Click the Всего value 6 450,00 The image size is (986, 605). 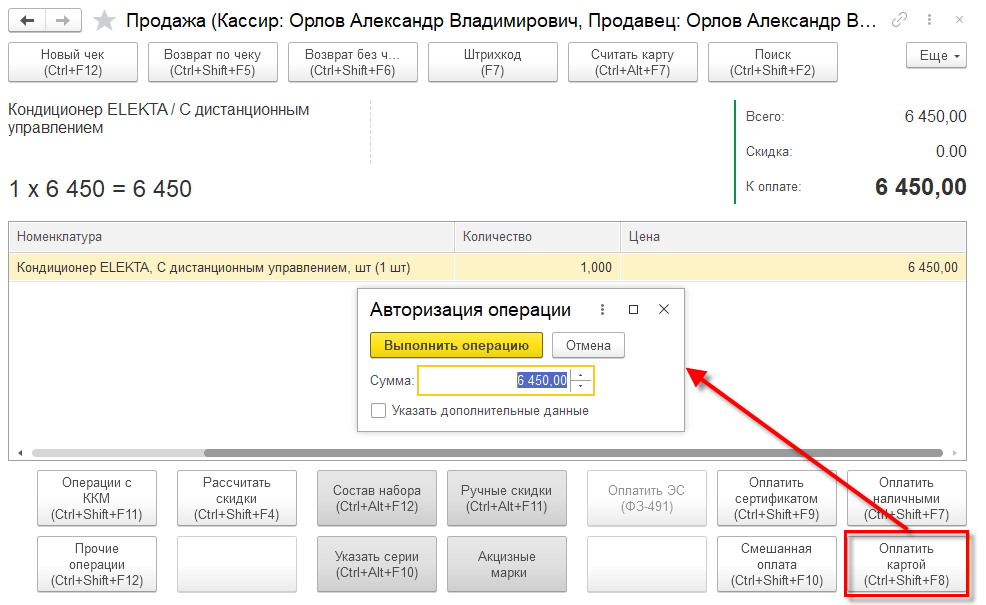tap(935, 116)
